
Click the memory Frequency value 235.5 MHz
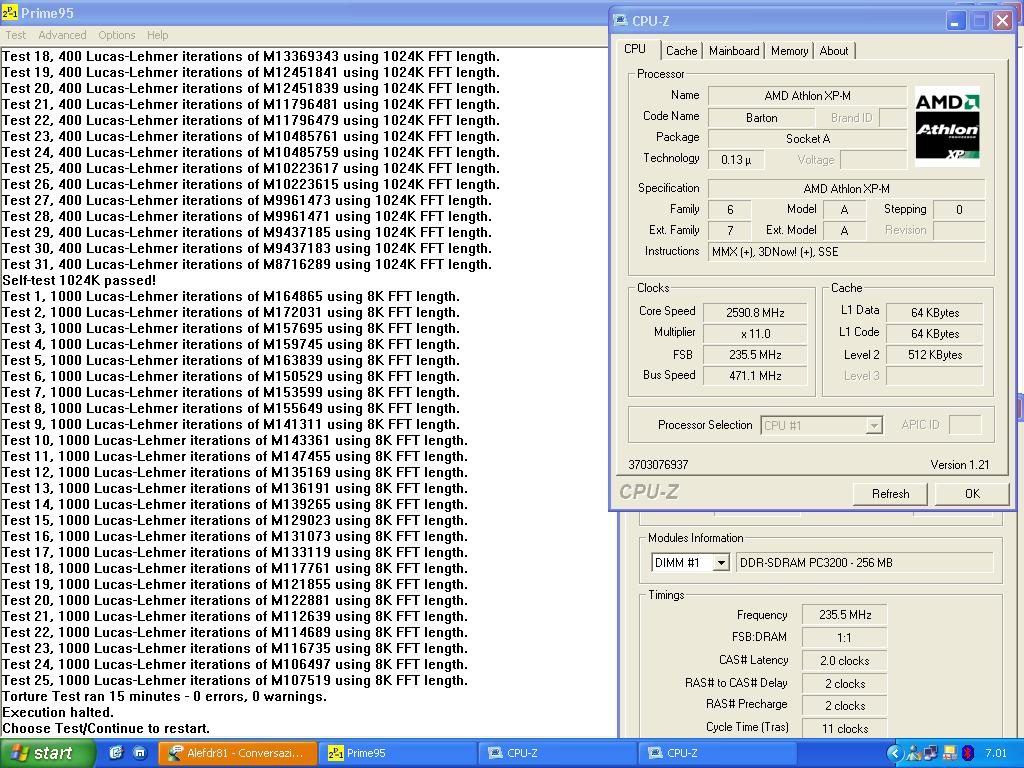[x=844, y=615]
